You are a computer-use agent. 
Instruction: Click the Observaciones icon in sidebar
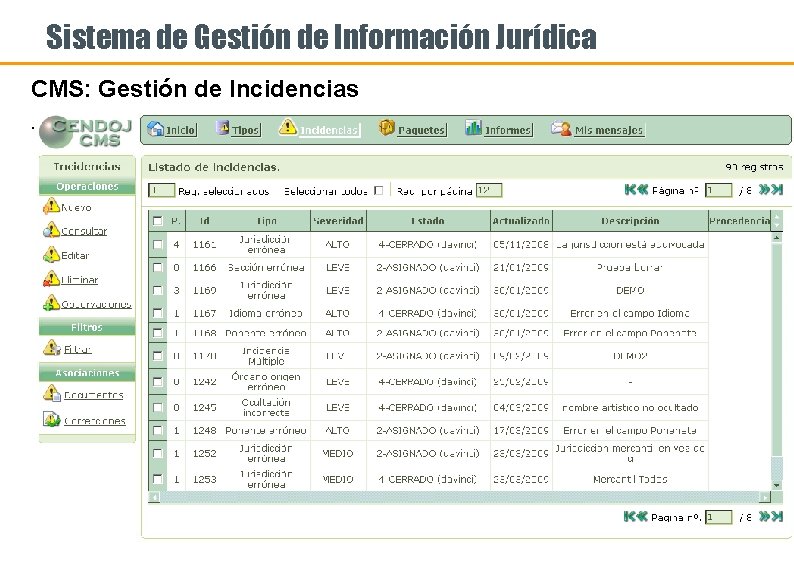[51, 303]
